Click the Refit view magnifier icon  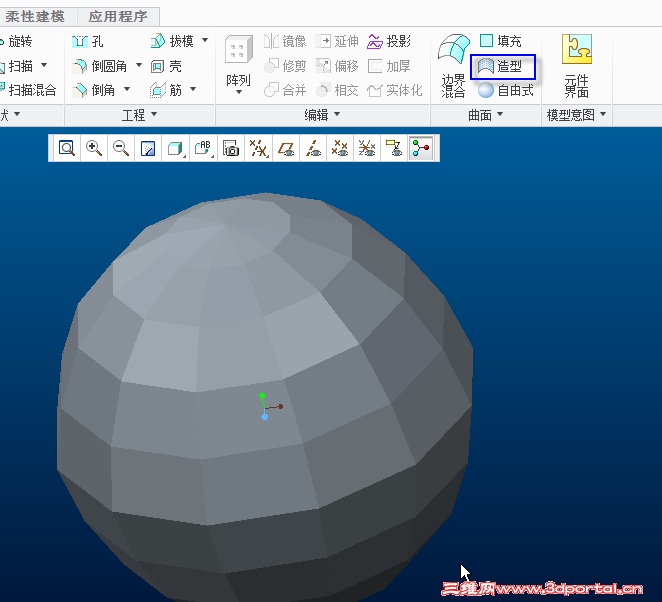pyautogui.click(x=67, y=148)
